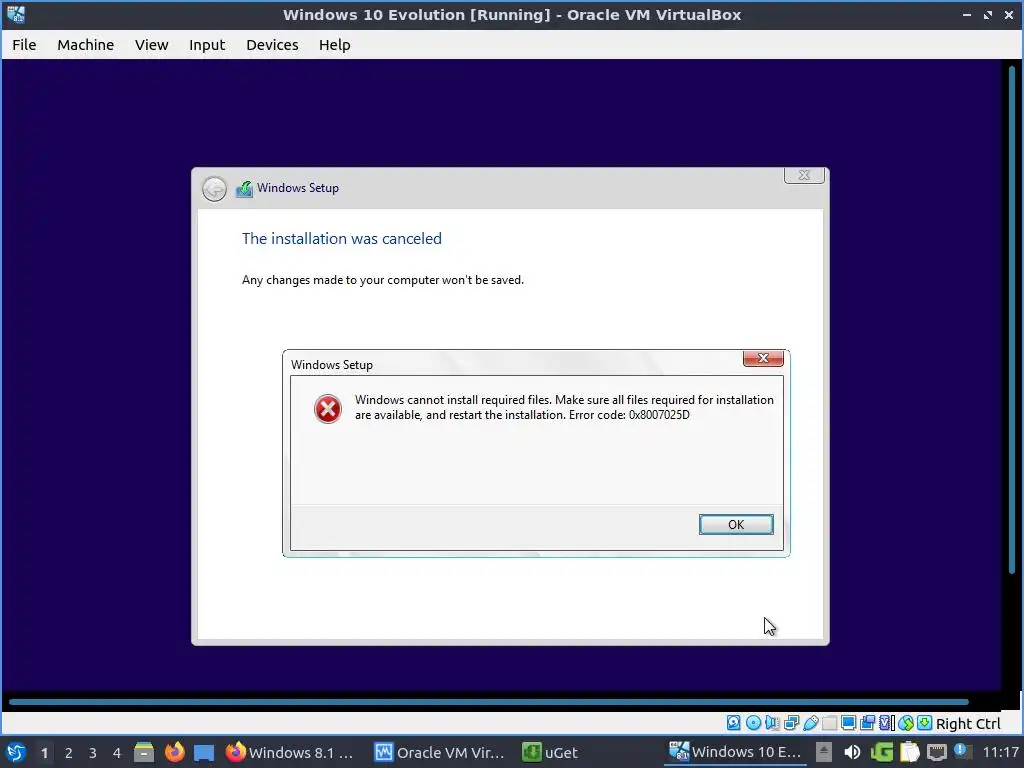Click the Right Ctrl host key label

pyautogui.click(x=968, y=724)
